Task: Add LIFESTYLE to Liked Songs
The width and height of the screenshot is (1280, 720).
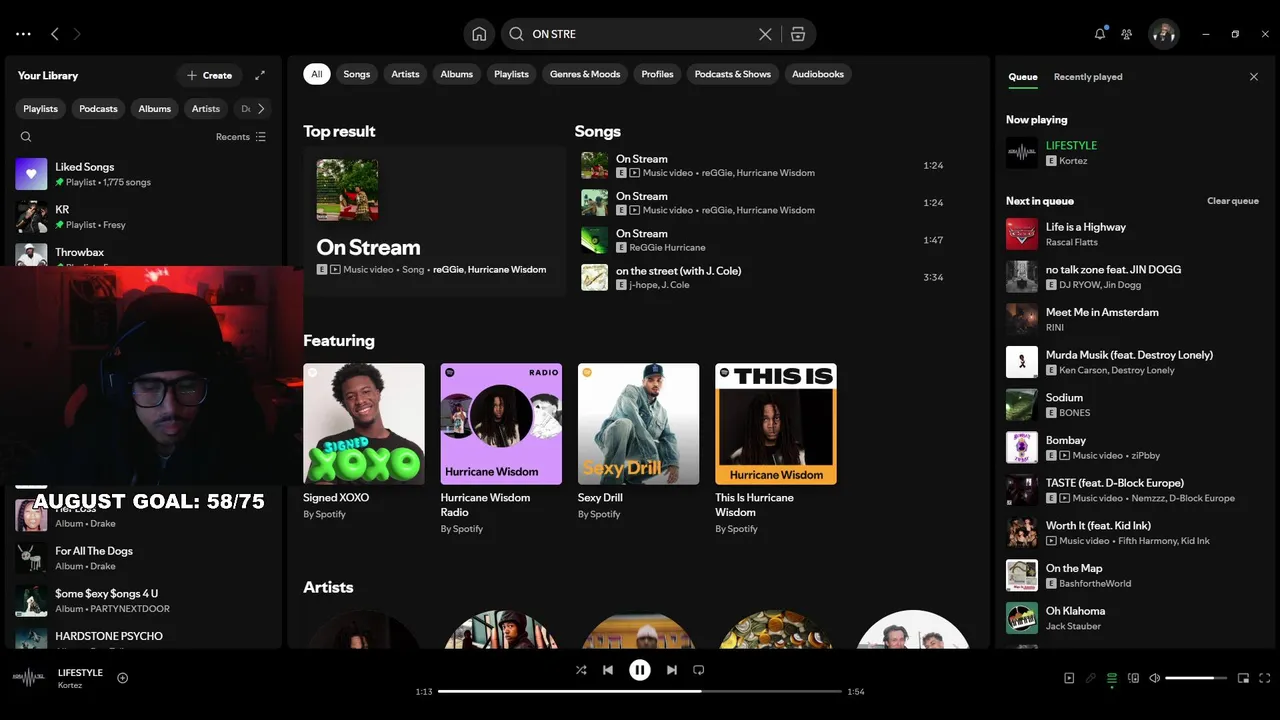Action: point(123,678)
